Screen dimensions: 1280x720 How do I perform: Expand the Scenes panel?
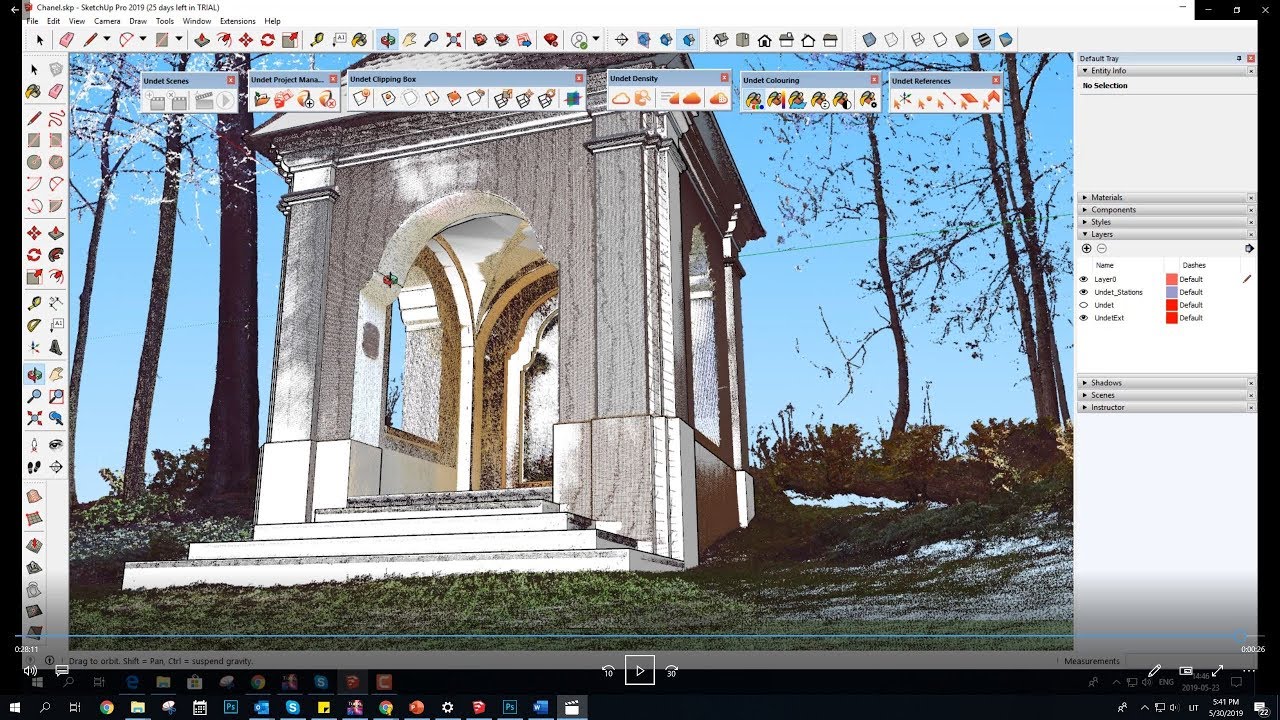[x=1166, y=395]
